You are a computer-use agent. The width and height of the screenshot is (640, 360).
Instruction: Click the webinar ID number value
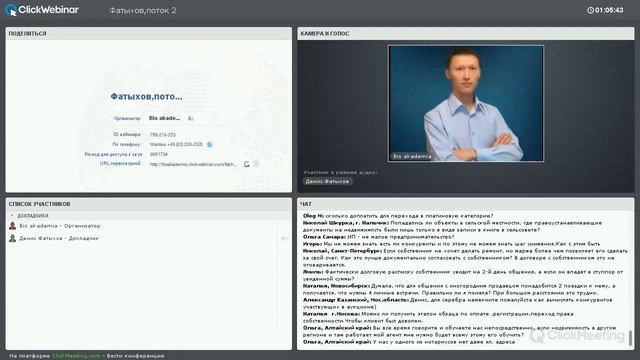(x=162, y=135)
